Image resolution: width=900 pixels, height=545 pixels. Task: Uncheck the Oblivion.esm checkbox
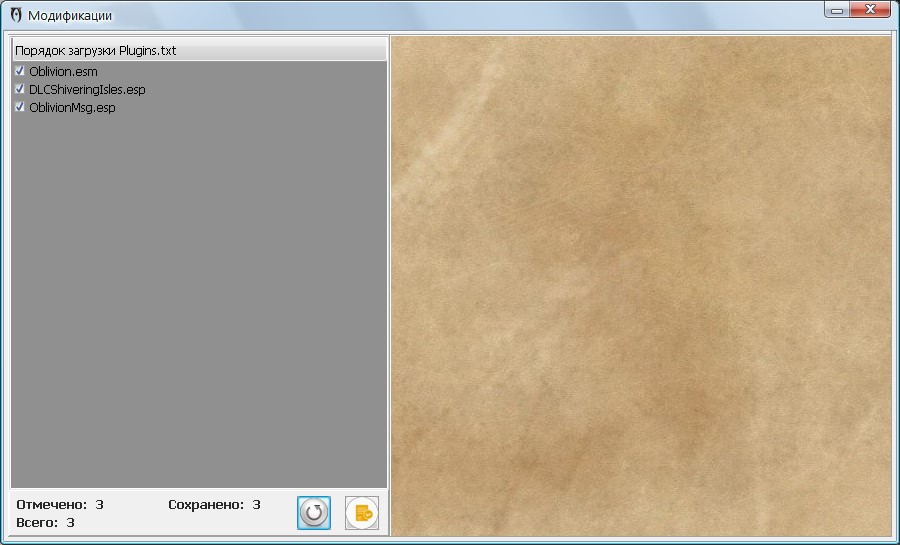coord(20,71)
